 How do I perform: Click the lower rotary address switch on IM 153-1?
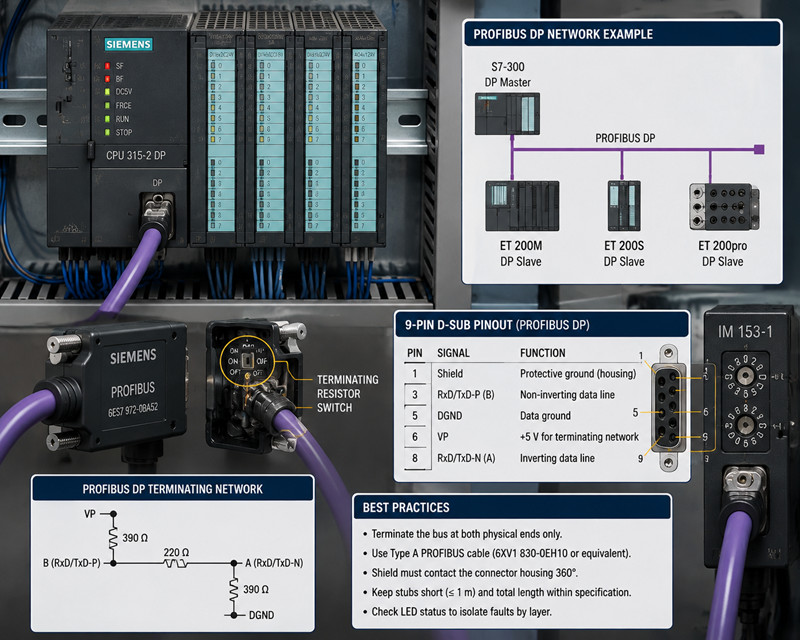tap(745, 425)
